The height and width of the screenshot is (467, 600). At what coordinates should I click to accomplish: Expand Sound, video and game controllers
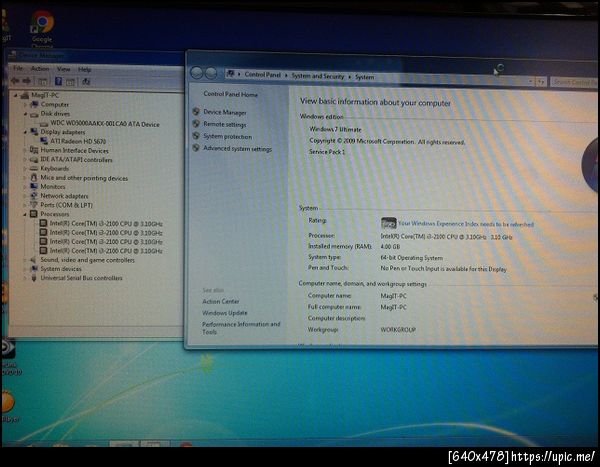[x=25, y=260]
